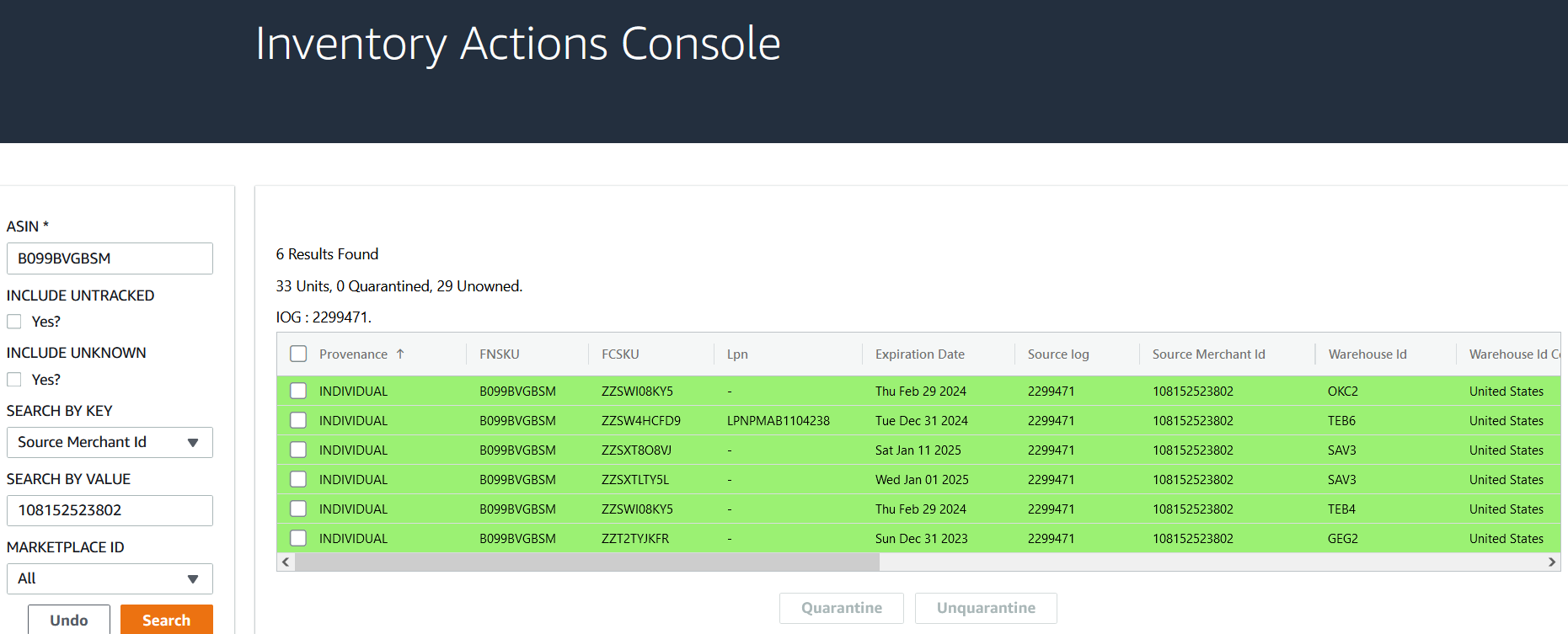Screen dimensions: 1568x634
Task: Click the orange Search button
Action: coord(167,620)
